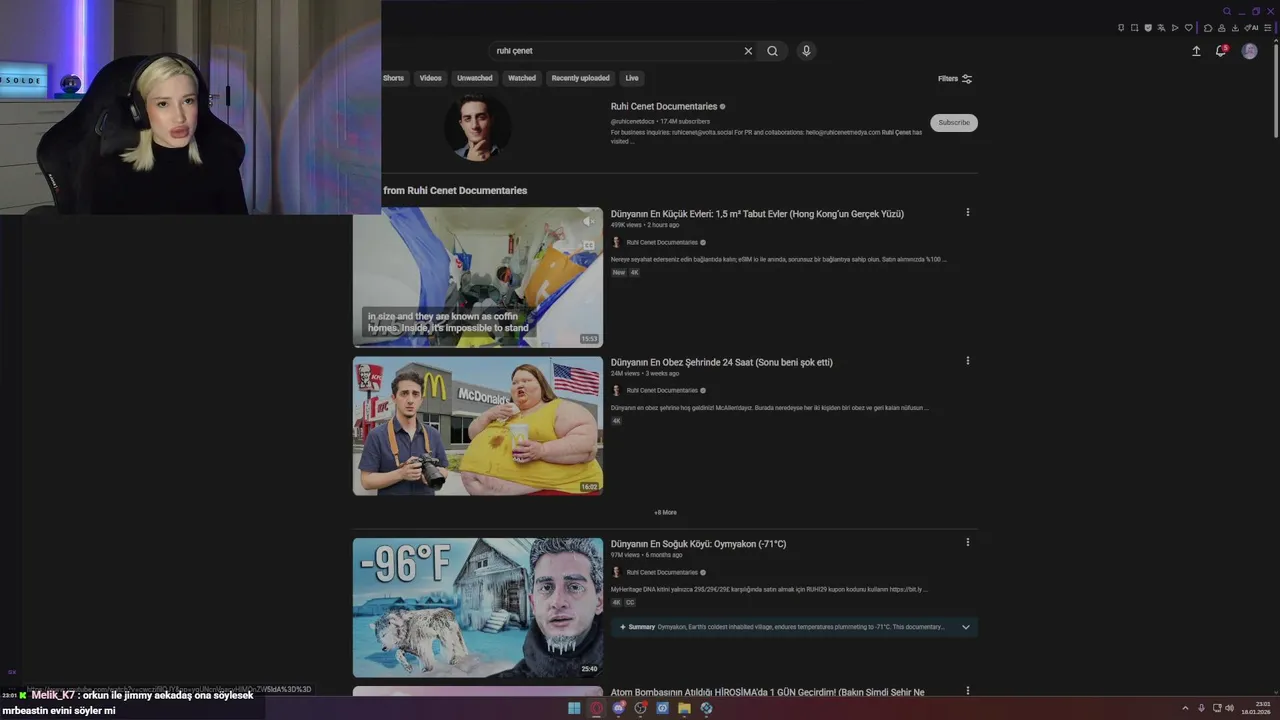Open YouTube notifications bell
1280x720 pixels.
click(1221, 51)
